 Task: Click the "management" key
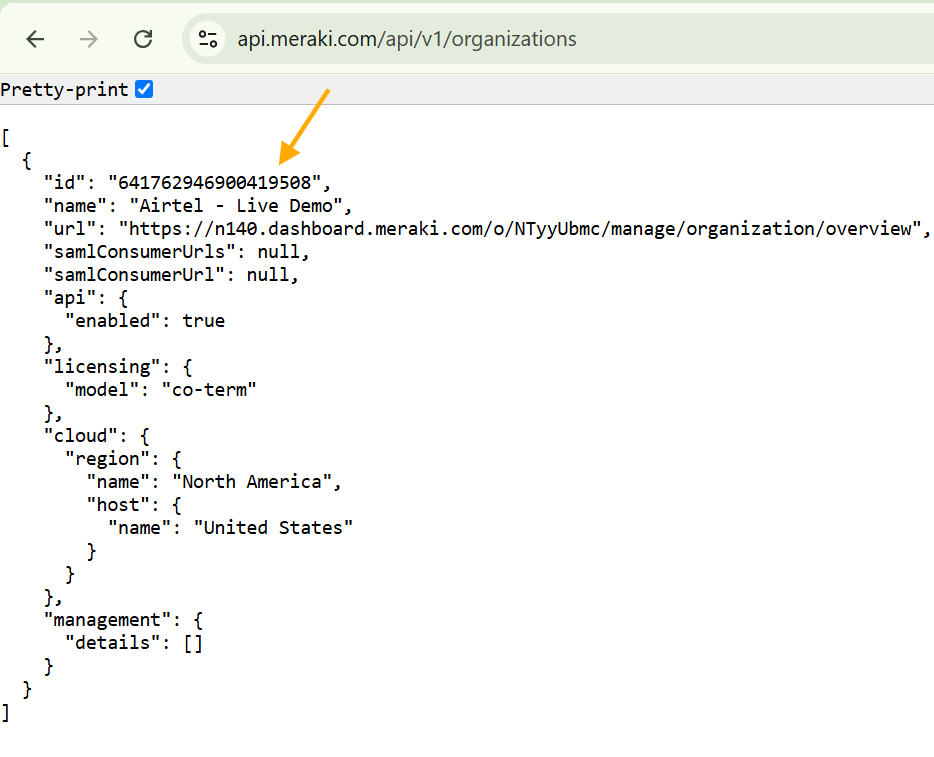click(x=108, y=620)
